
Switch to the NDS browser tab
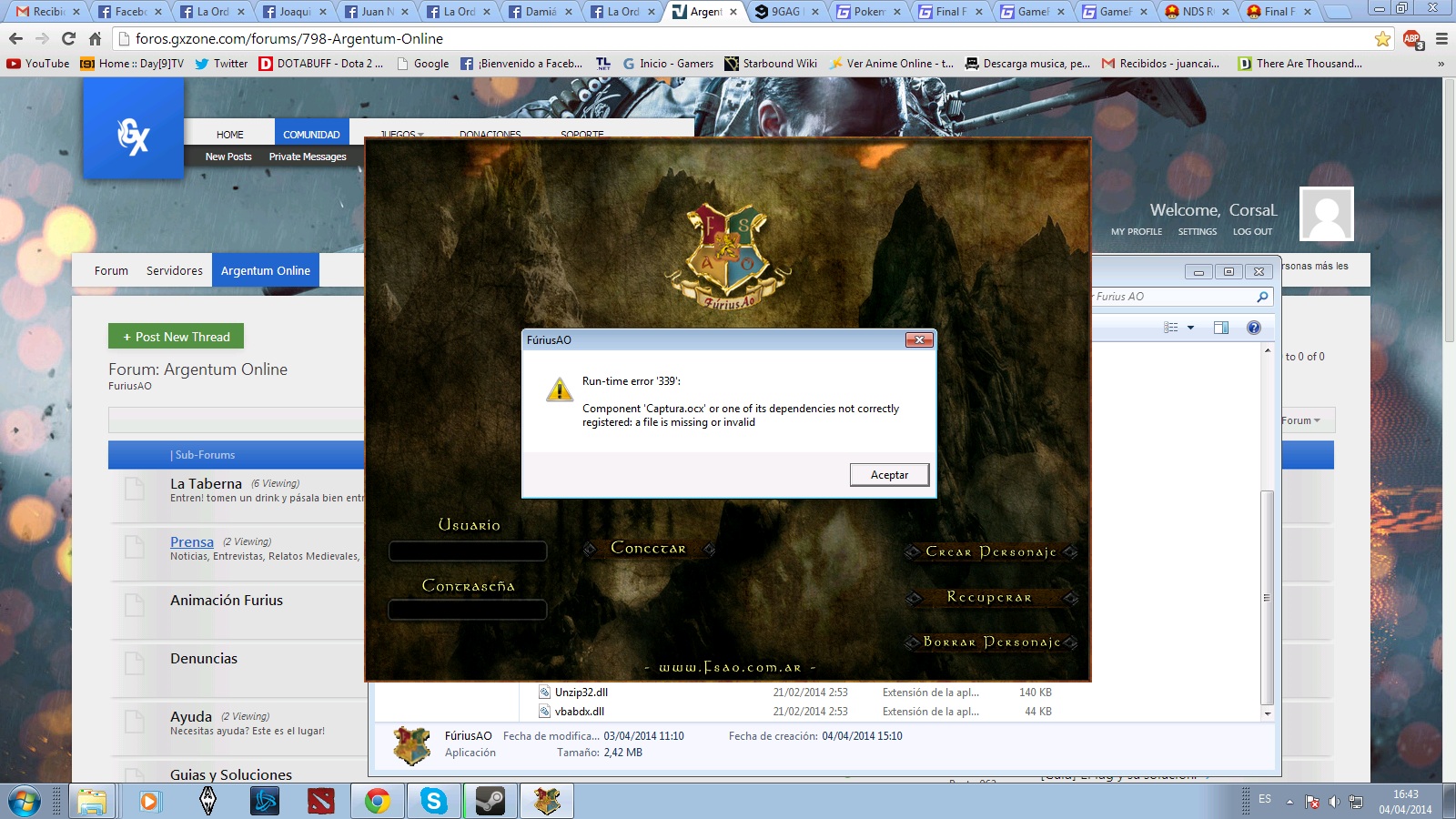tap(1198, 12)
